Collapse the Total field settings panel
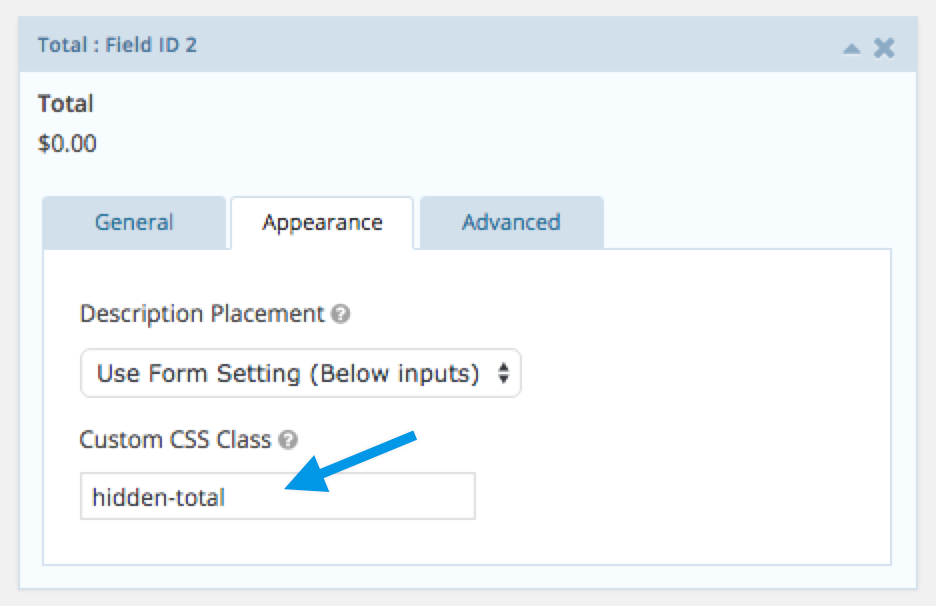936x606 pixels. point(851,47)
